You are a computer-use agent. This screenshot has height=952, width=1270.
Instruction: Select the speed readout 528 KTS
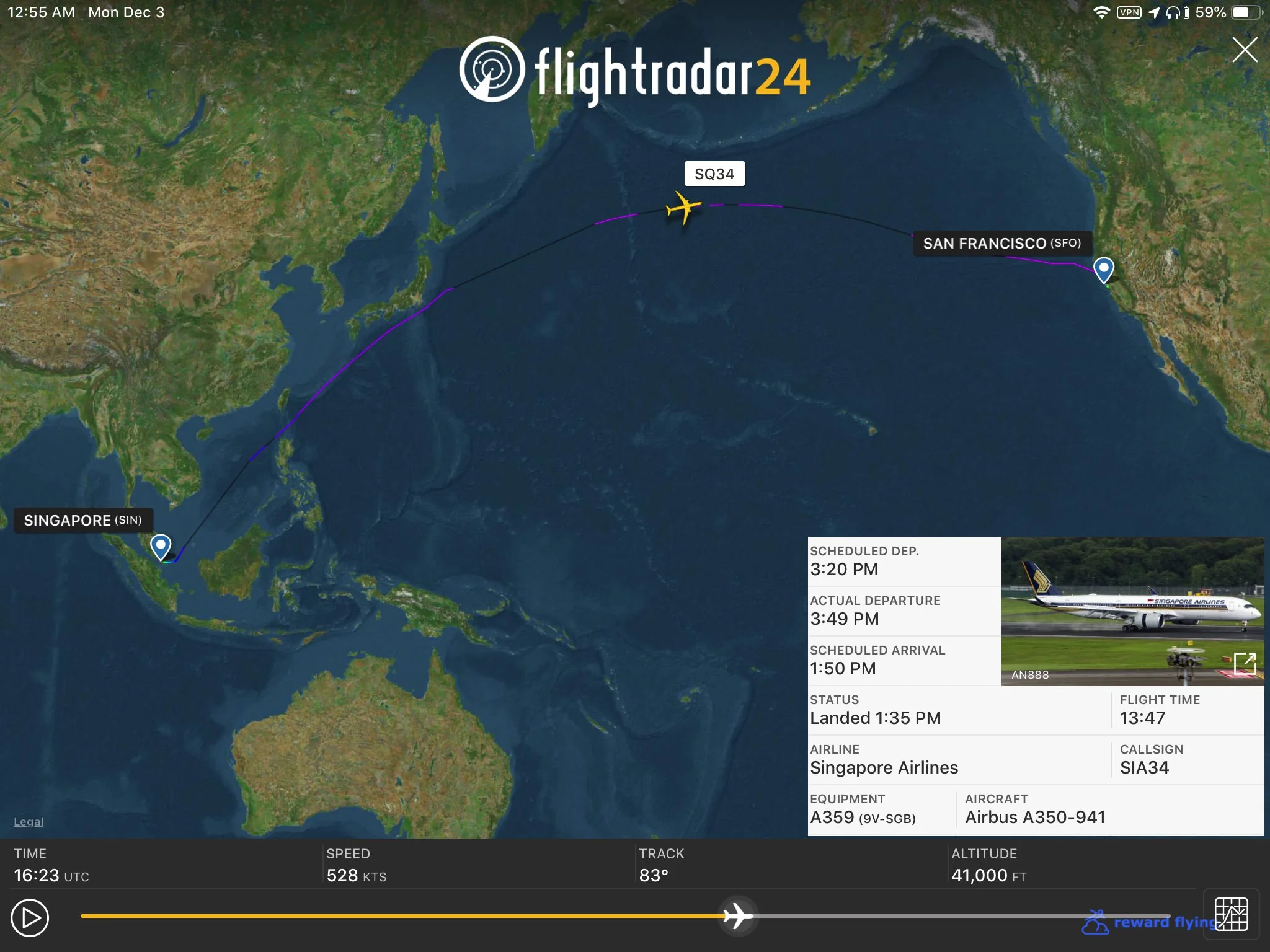click(357, 875)
